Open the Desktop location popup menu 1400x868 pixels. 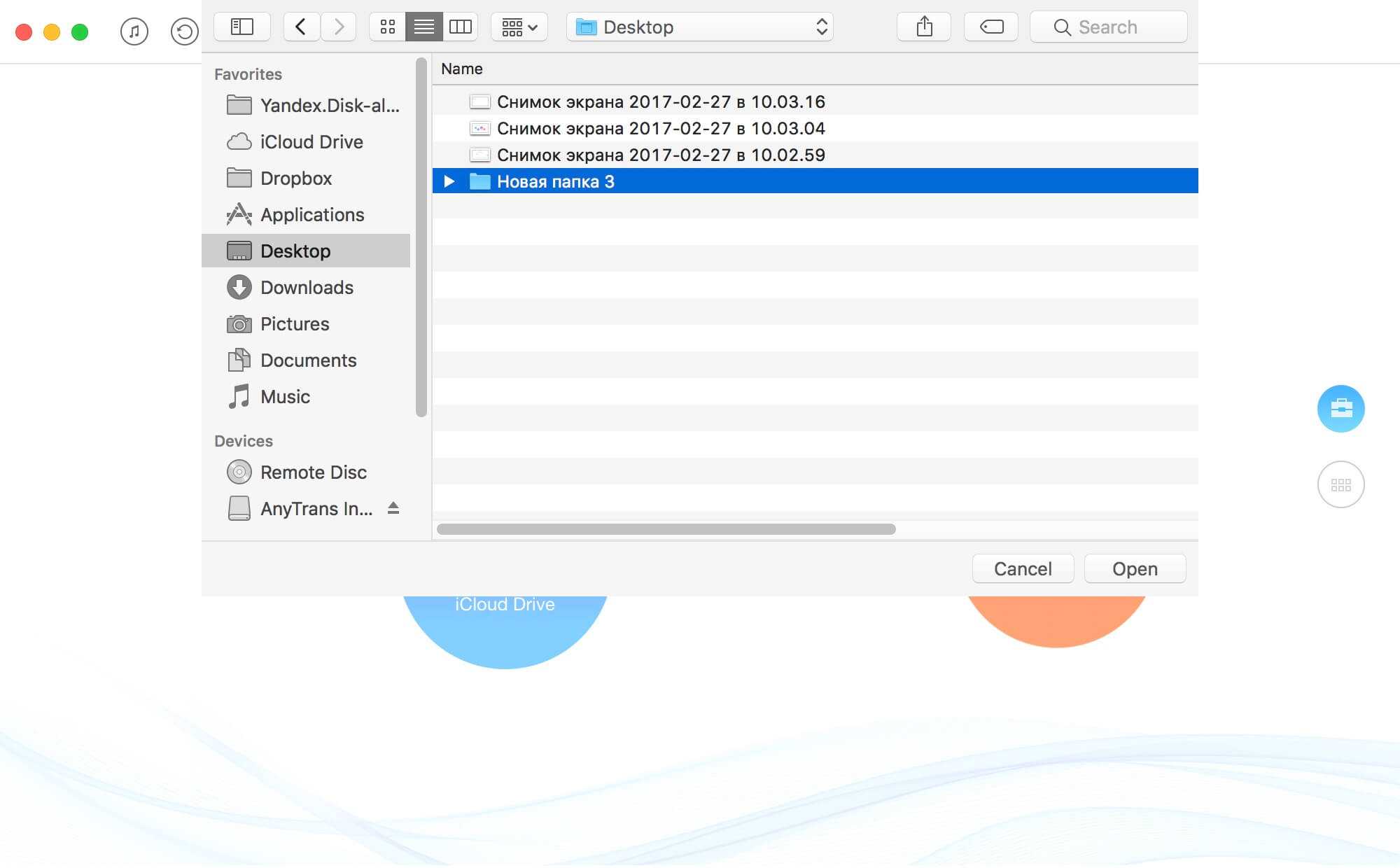point(699,27)
